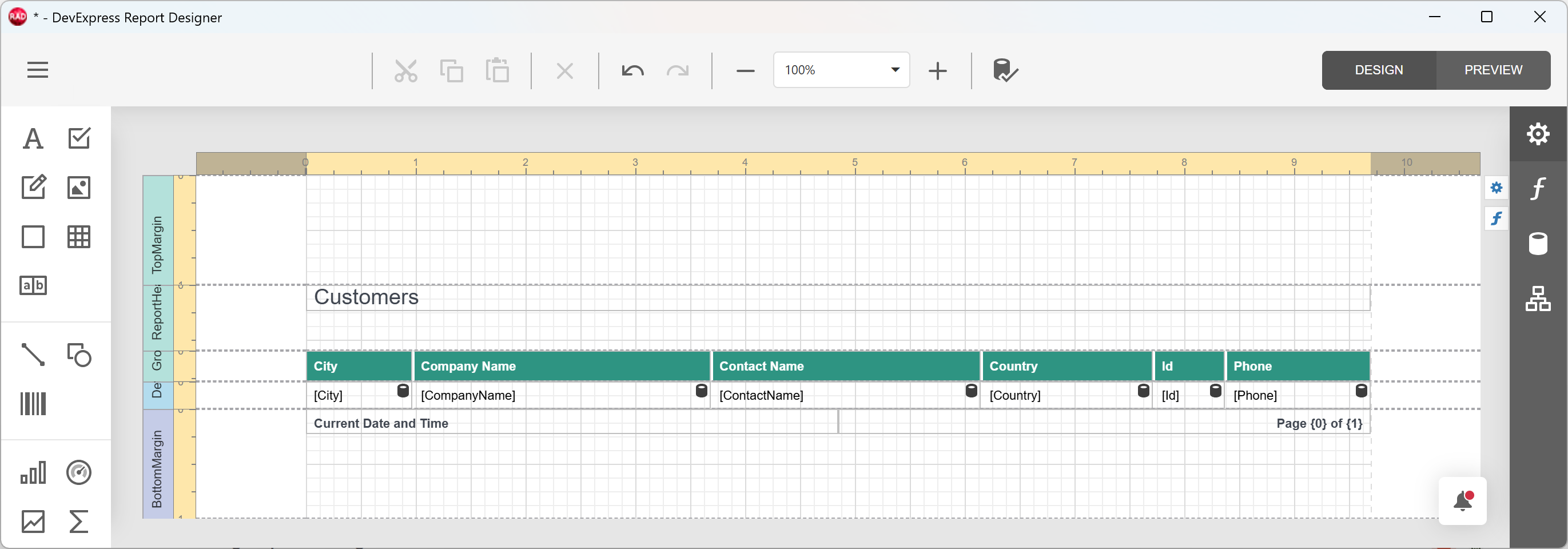Select the TopMargin band
The height and width of the screenshot is (549, 1568).
coord(158,230)
